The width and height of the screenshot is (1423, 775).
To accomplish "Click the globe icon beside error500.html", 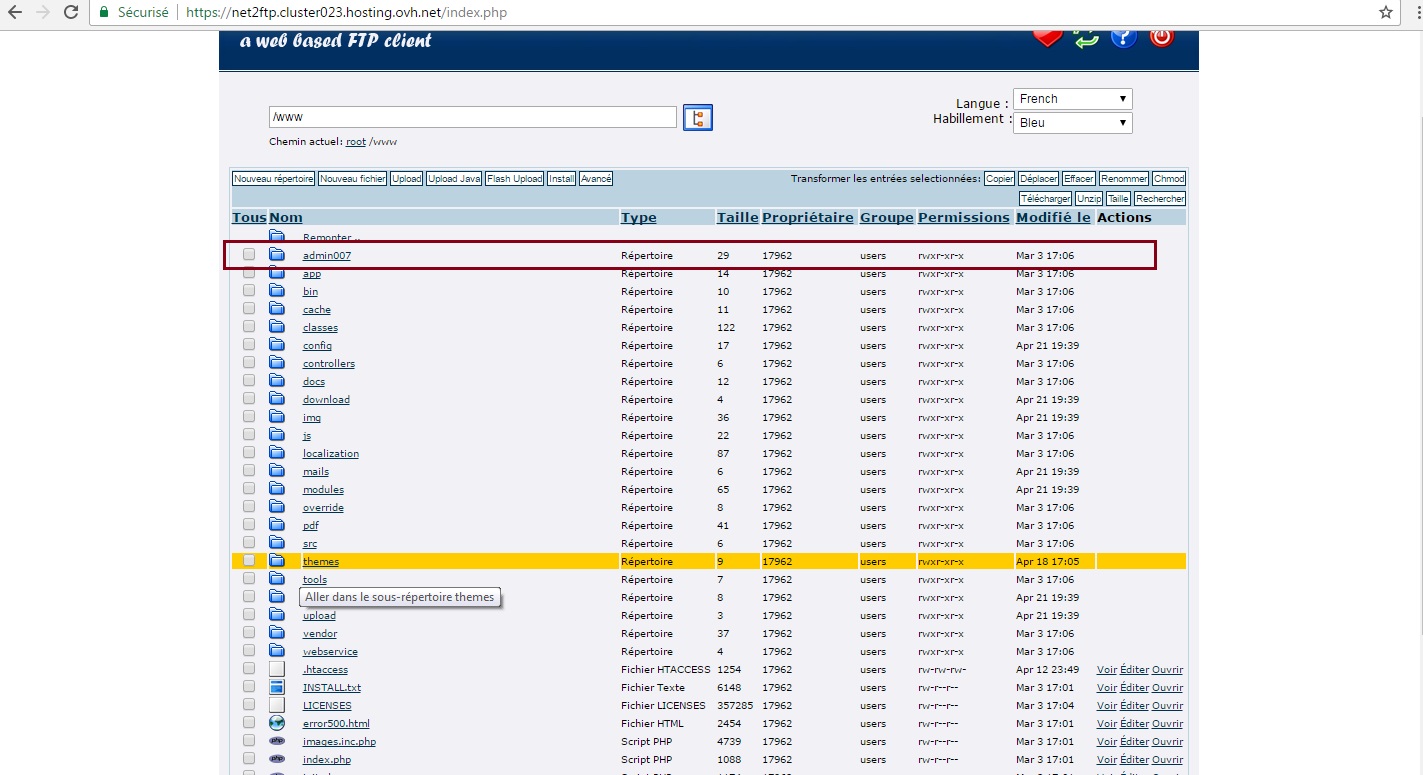I will pyautogui.click(x=277, y=723).
